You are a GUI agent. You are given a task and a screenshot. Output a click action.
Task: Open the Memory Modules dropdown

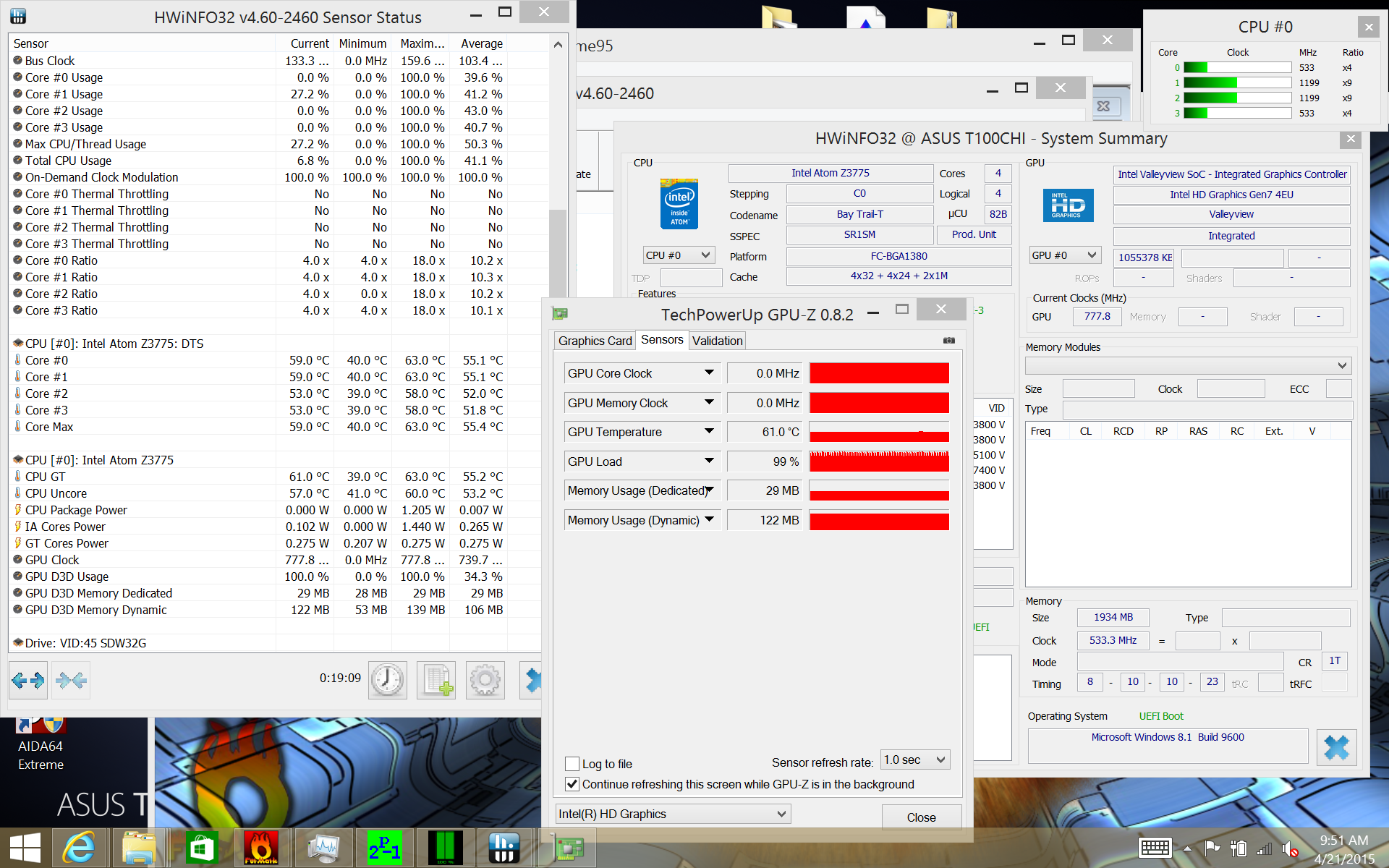click(x=1188, y=365)
